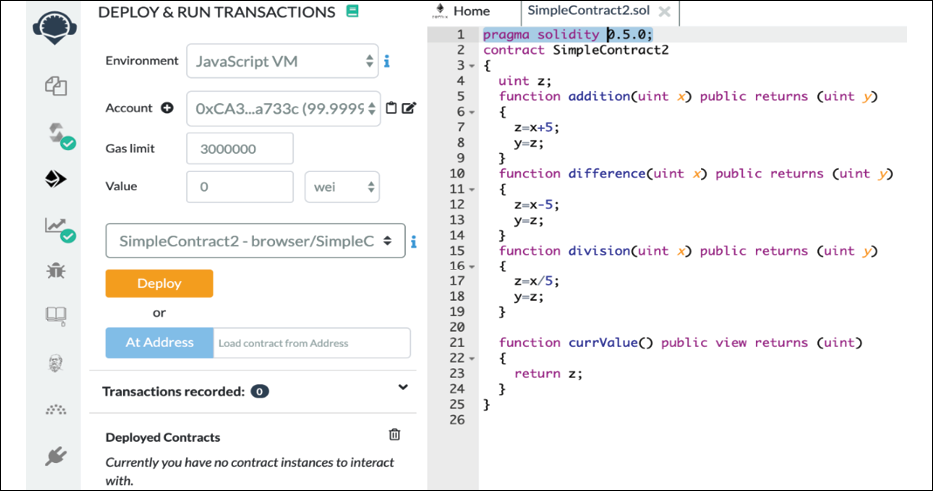
Task: Click the Home tab Remix icon
Action: 440,11
